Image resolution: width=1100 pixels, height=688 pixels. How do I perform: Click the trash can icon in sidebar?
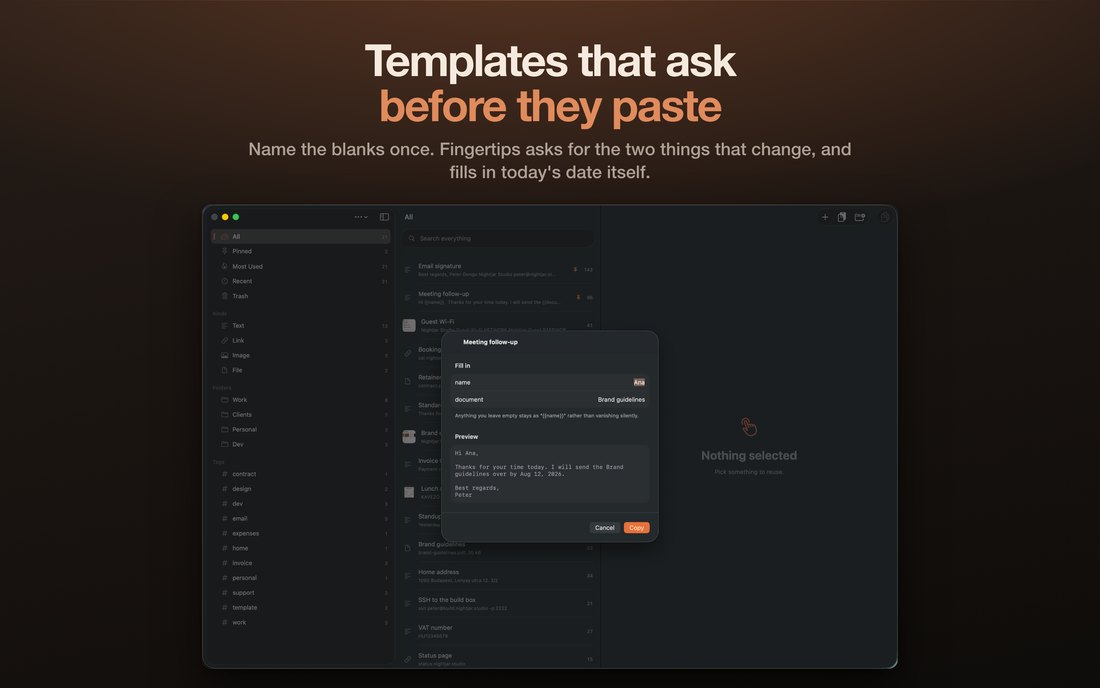coord(224,296)
